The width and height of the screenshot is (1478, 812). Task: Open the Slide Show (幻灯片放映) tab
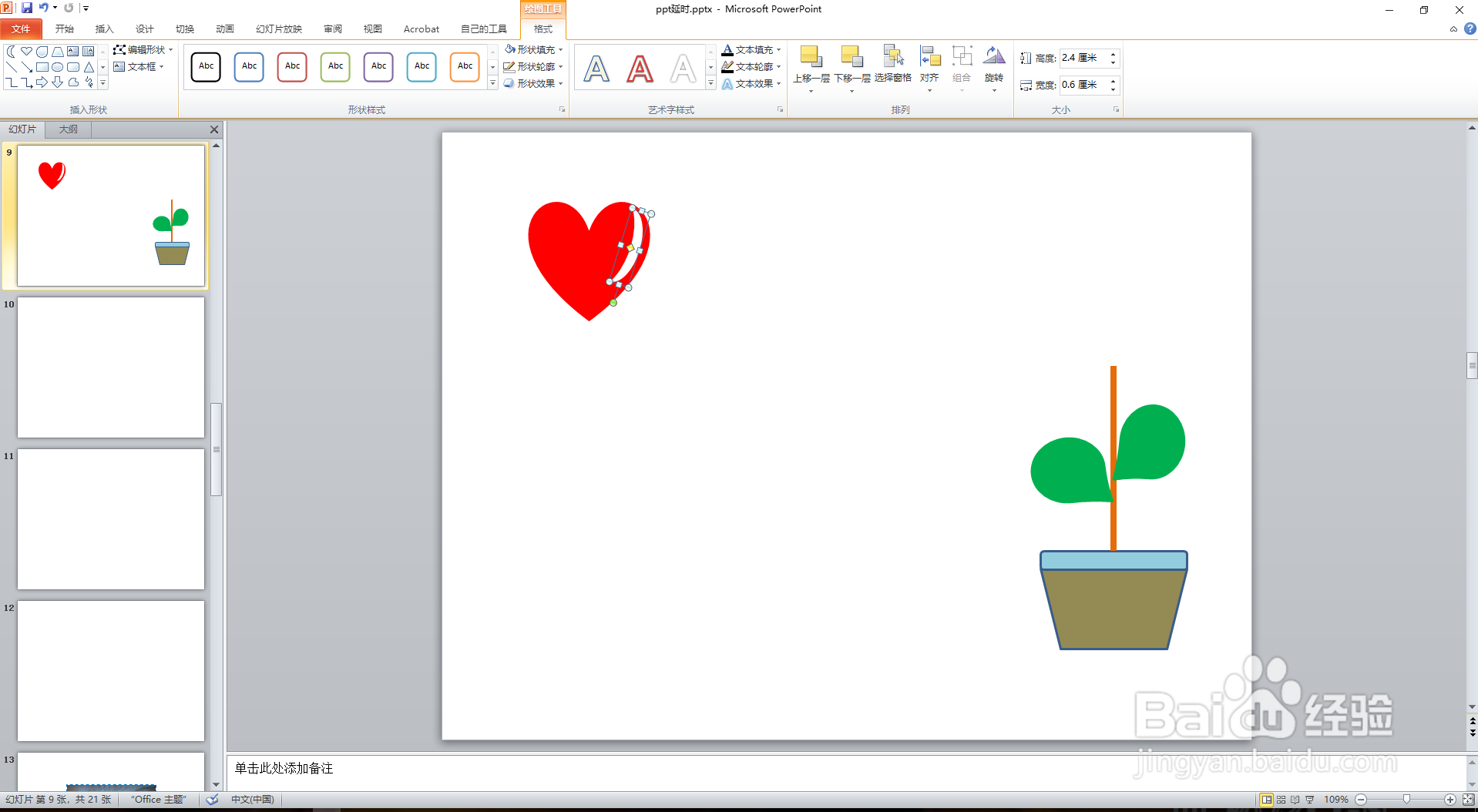tap(279, 29)
